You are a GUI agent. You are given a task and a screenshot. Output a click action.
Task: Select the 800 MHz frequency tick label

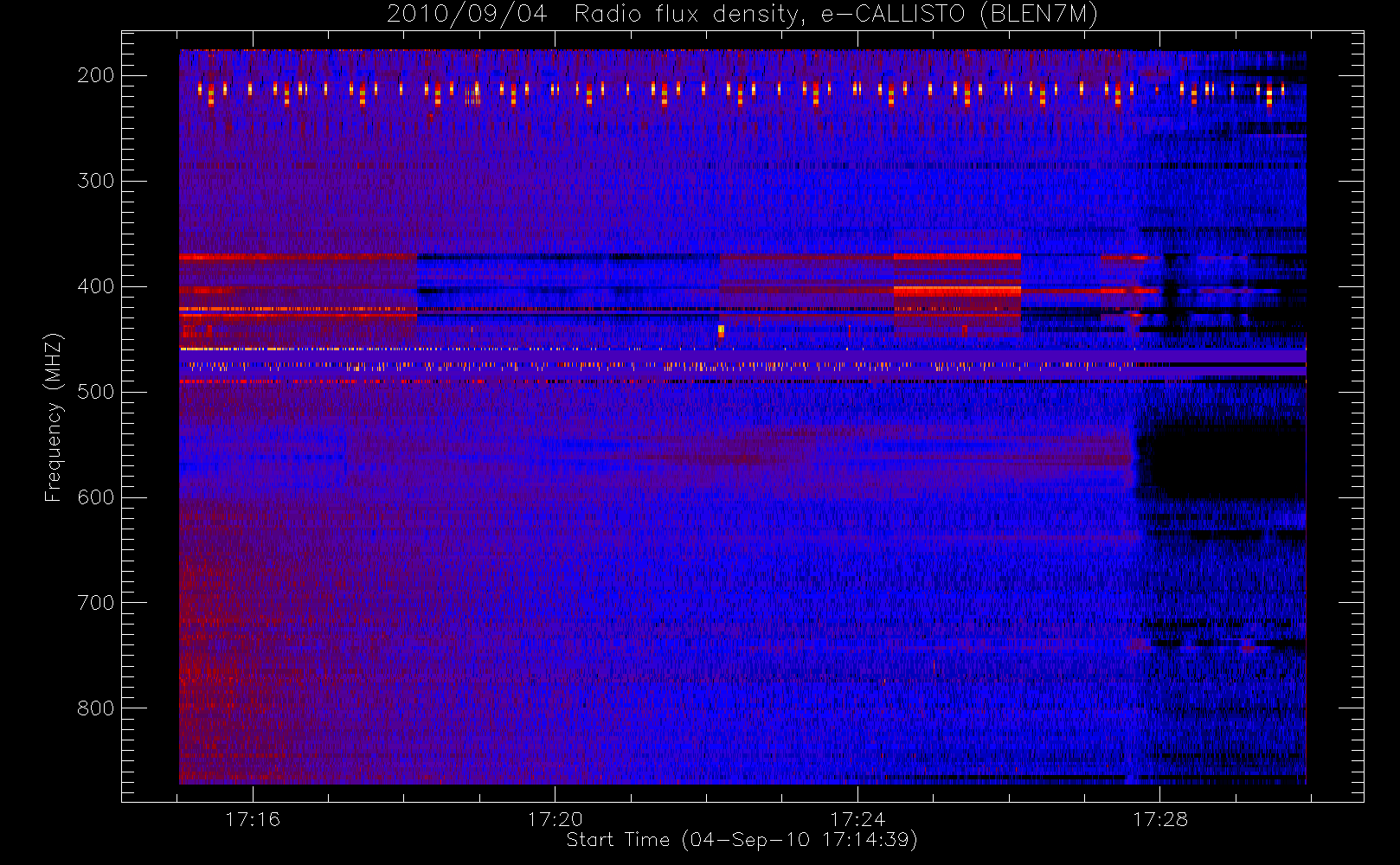(x=96, y=708)
